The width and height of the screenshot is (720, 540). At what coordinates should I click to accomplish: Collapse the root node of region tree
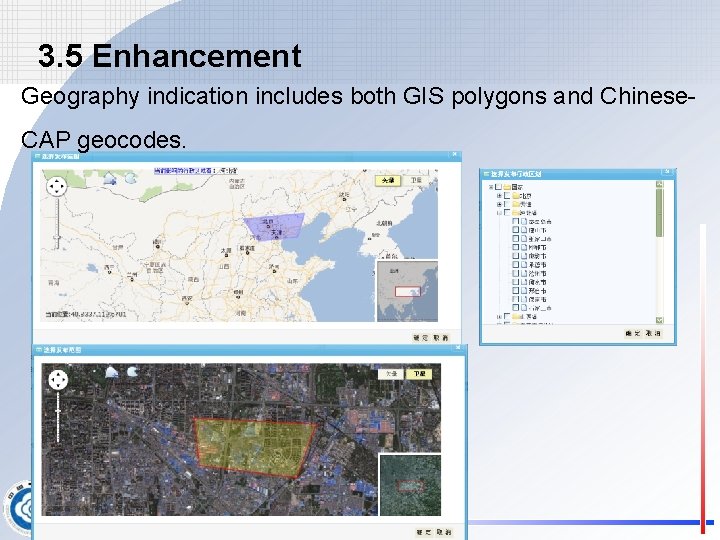coord(491,187)
